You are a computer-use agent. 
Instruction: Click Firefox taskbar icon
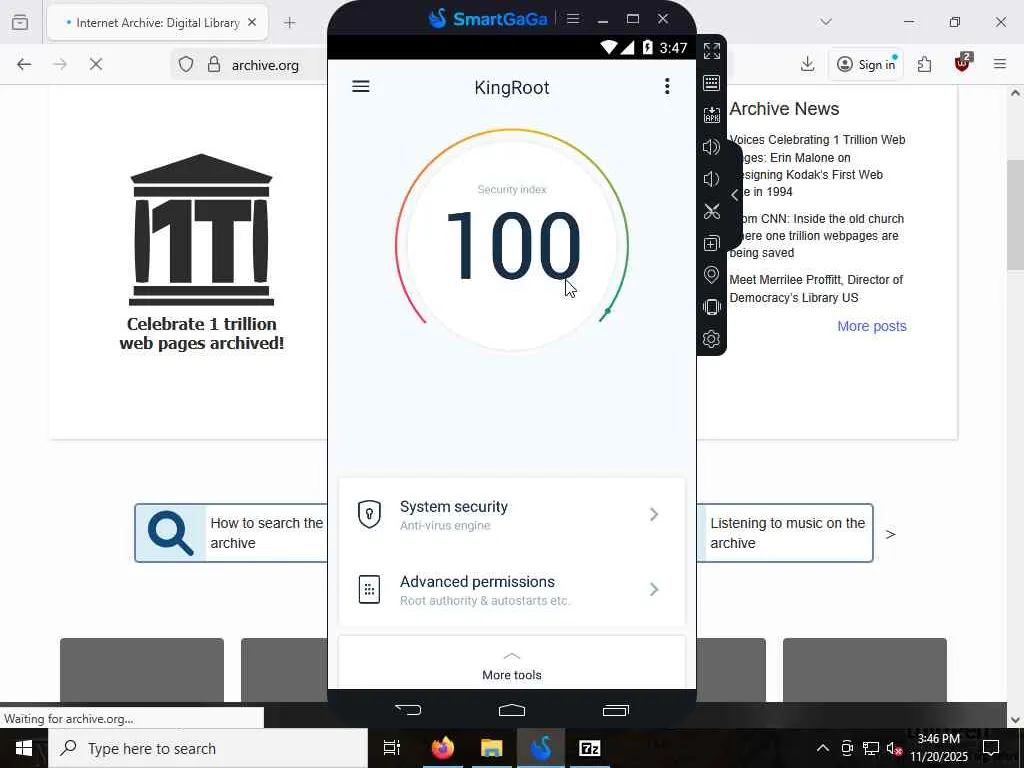tap(443, 748)
